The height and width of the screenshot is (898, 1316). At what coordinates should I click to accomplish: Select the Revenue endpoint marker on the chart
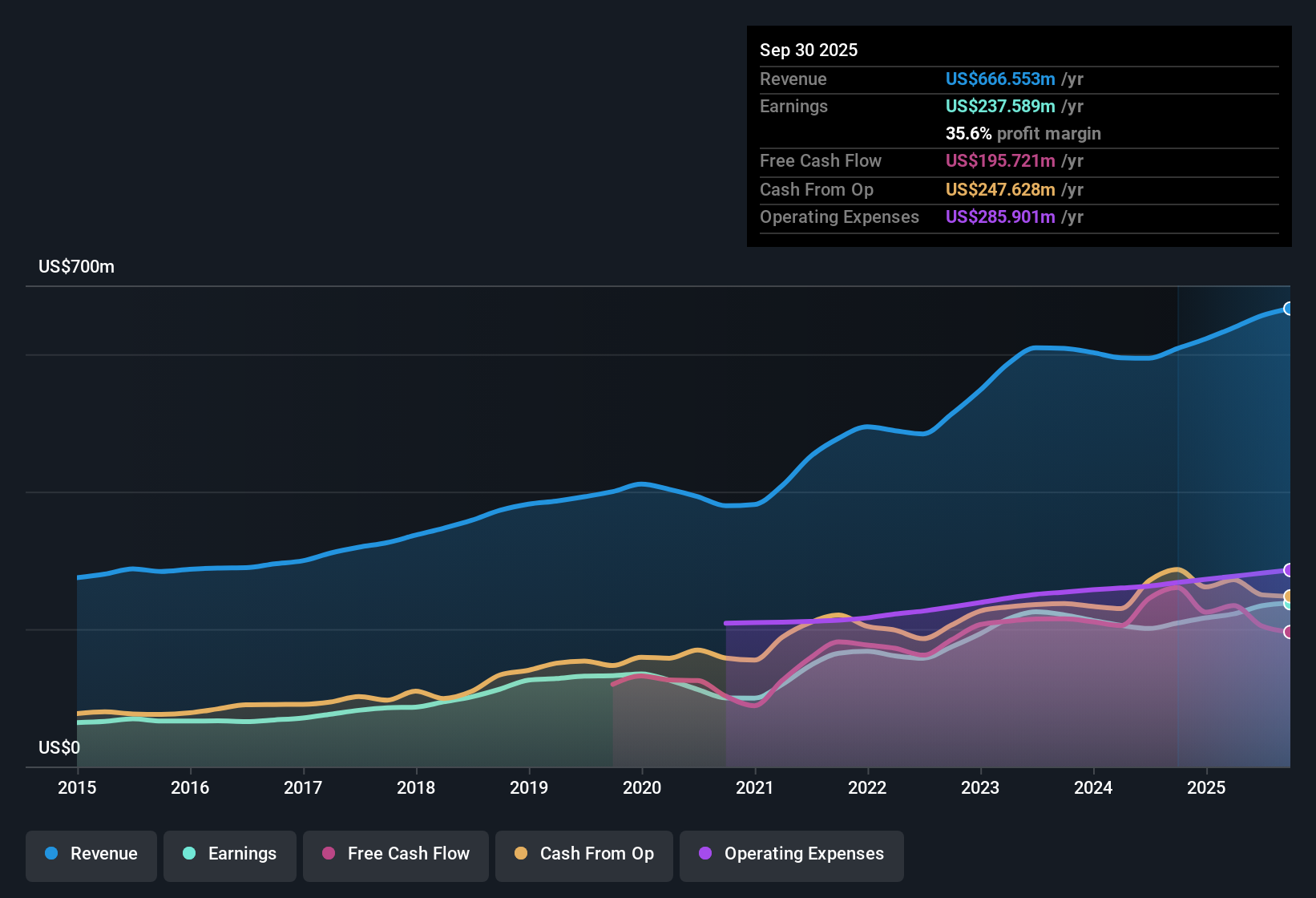(x=1289, y=308)
